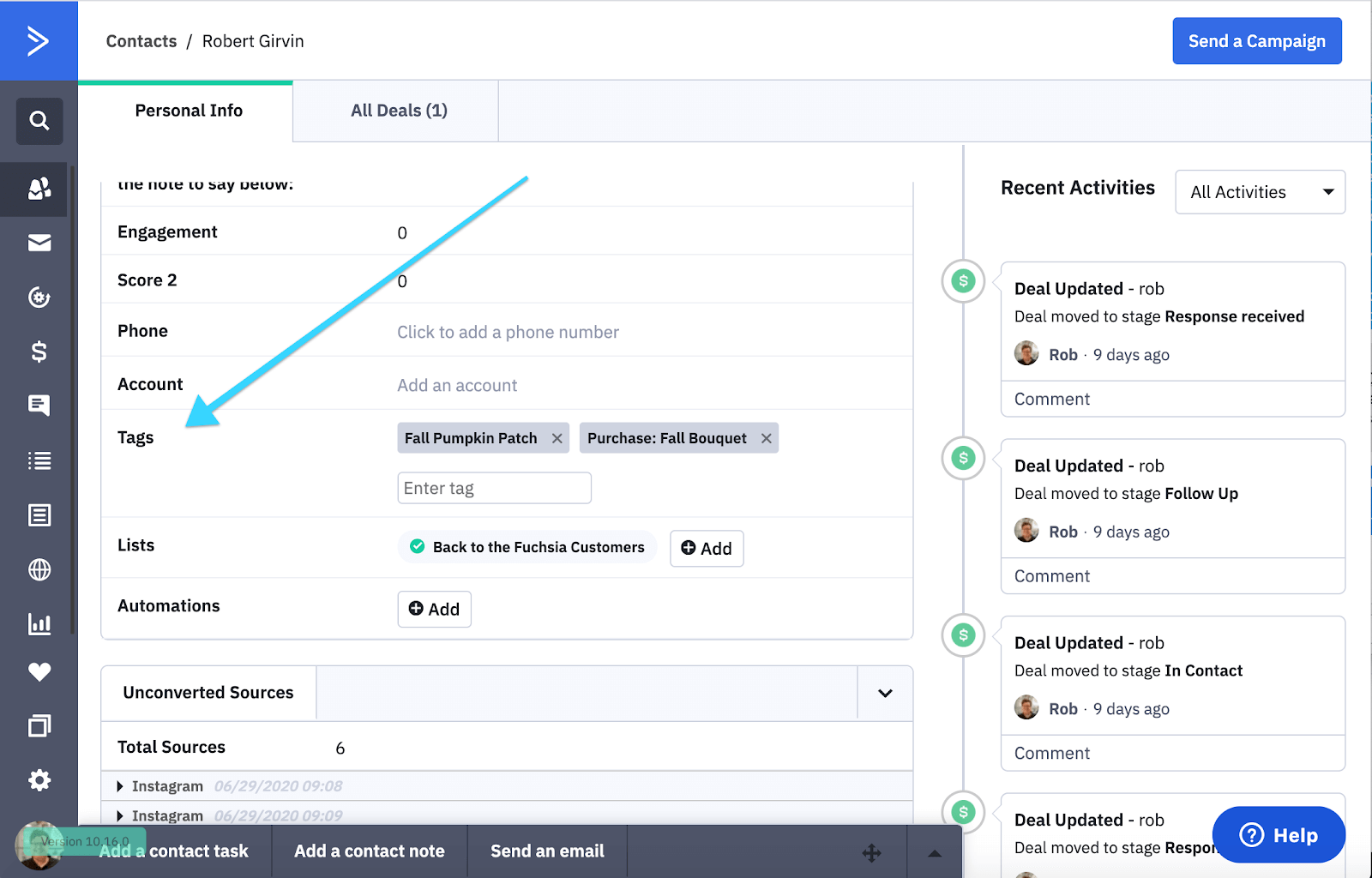This screenshot has height=878, width=1372.
Task: Open the Conversations chat icon
Action: (x=39, y=406)
